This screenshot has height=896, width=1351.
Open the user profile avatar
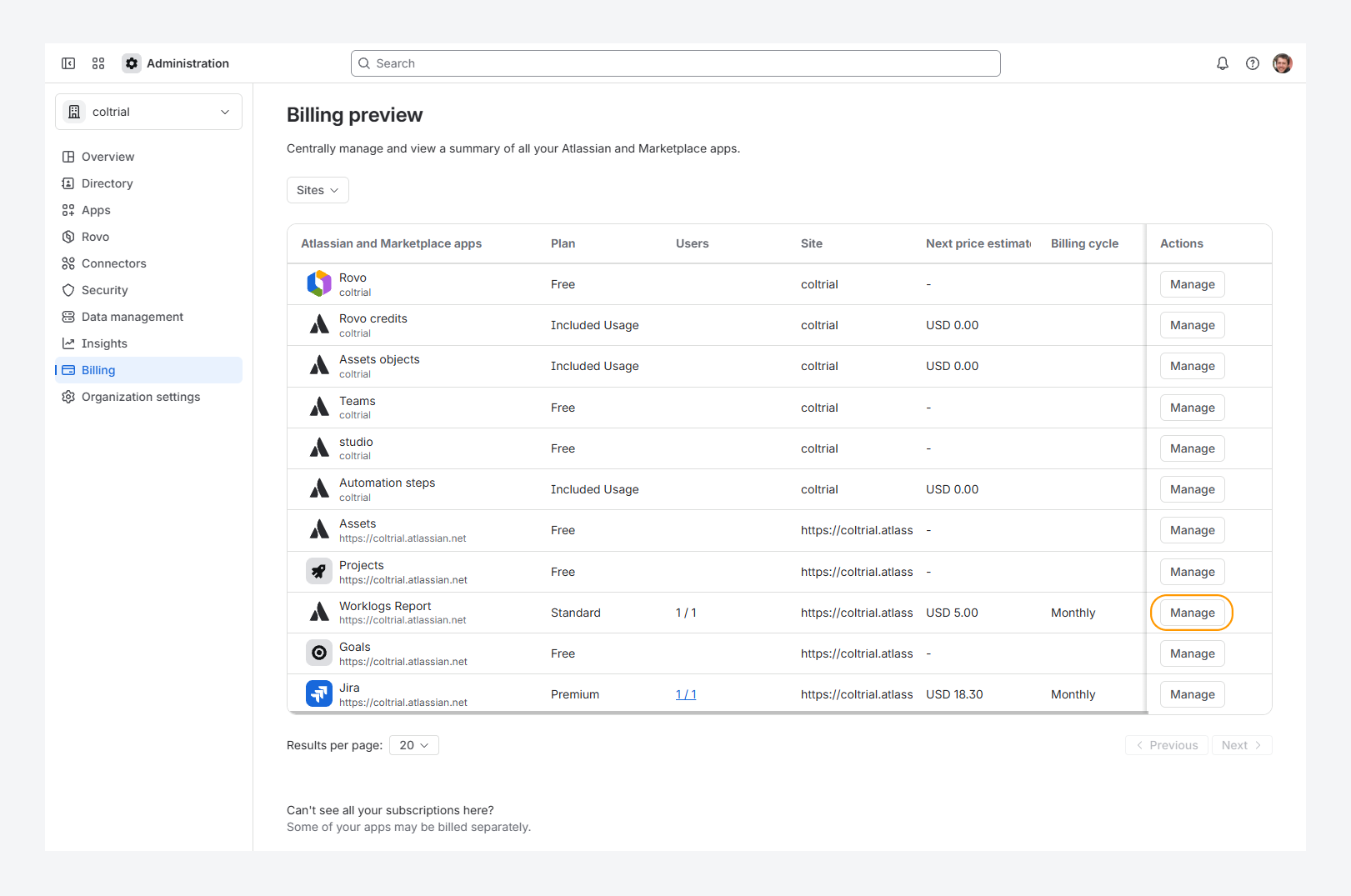click(x=1283, y=63)
